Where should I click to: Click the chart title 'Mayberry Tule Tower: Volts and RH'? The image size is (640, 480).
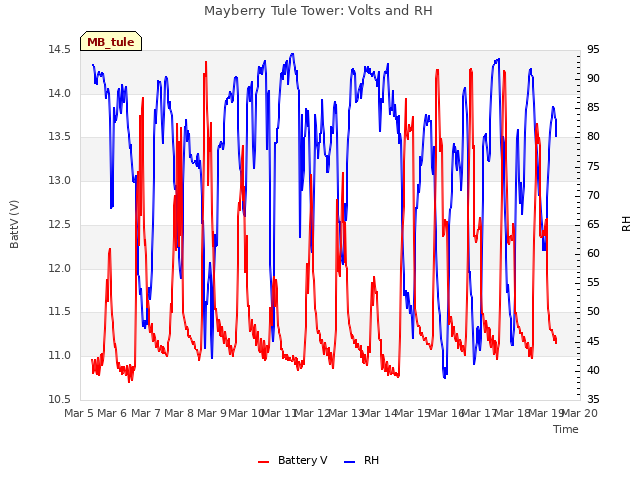pyautogui.click(x=318, y=11)
